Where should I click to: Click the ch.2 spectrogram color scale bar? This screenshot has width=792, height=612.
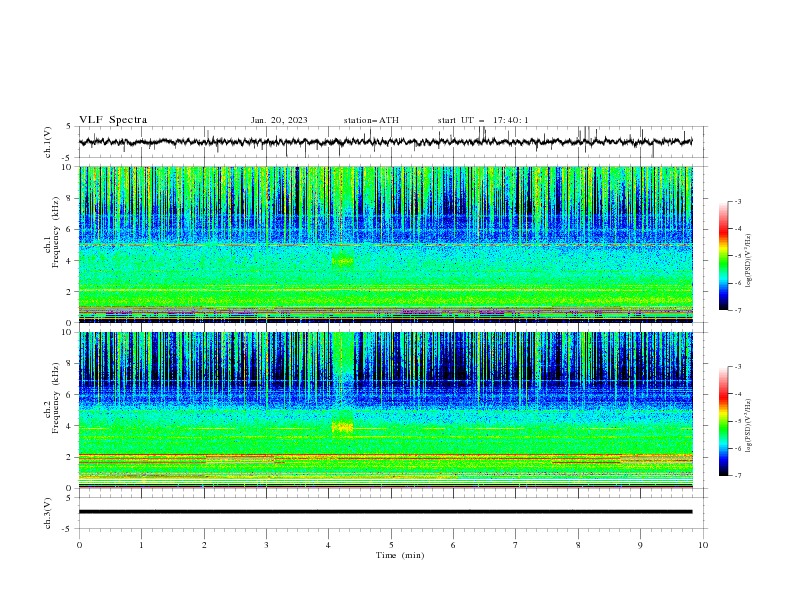click(723, 421)
